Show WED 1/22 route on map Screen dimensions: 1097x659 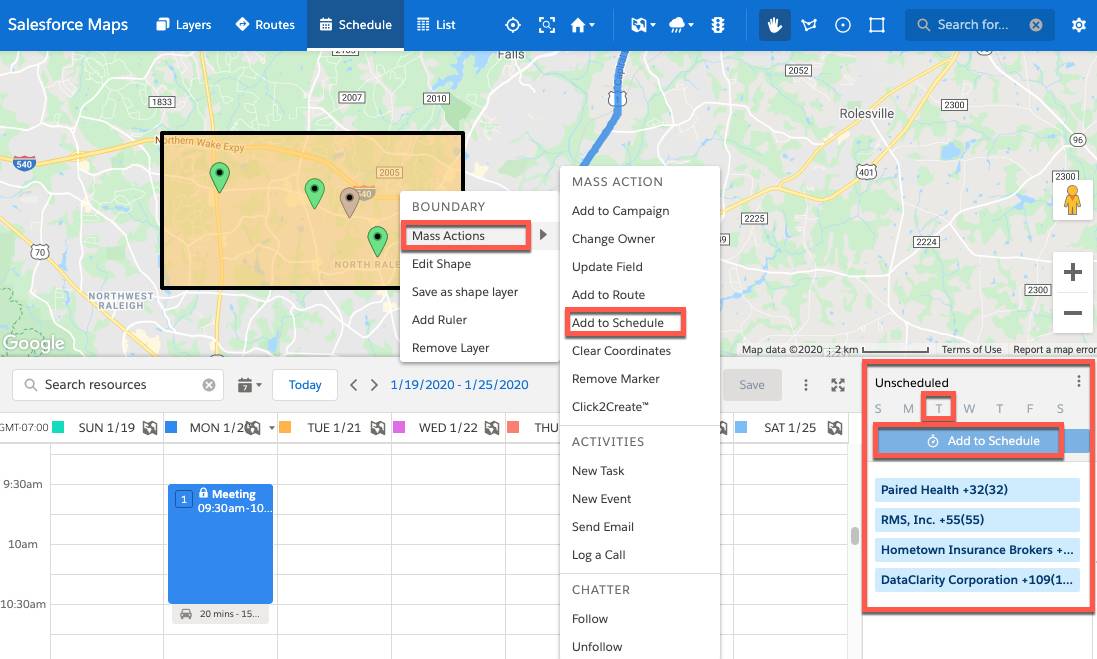click(x=492, y=427)
